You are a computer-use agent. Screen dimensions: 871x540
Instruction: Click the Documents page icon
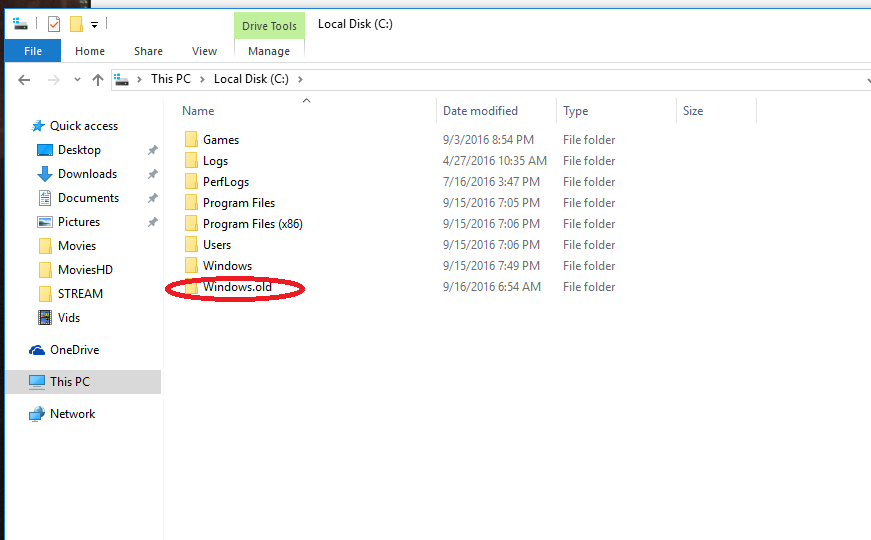pyautogui.click(x=45, y=198)
